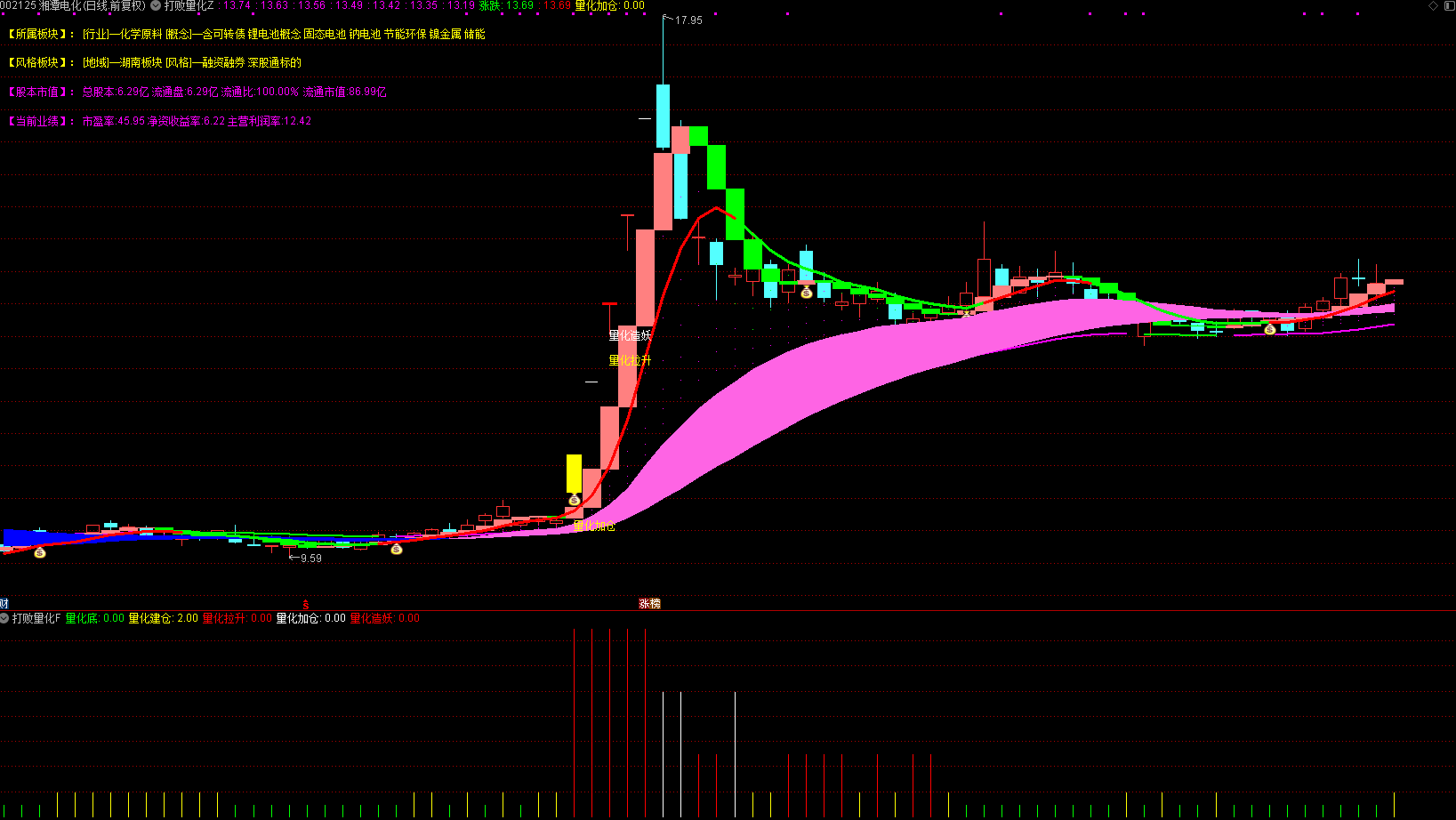Click the 【所属板块】 info line
1456x820 pixels.
click(x=245, y=34)
